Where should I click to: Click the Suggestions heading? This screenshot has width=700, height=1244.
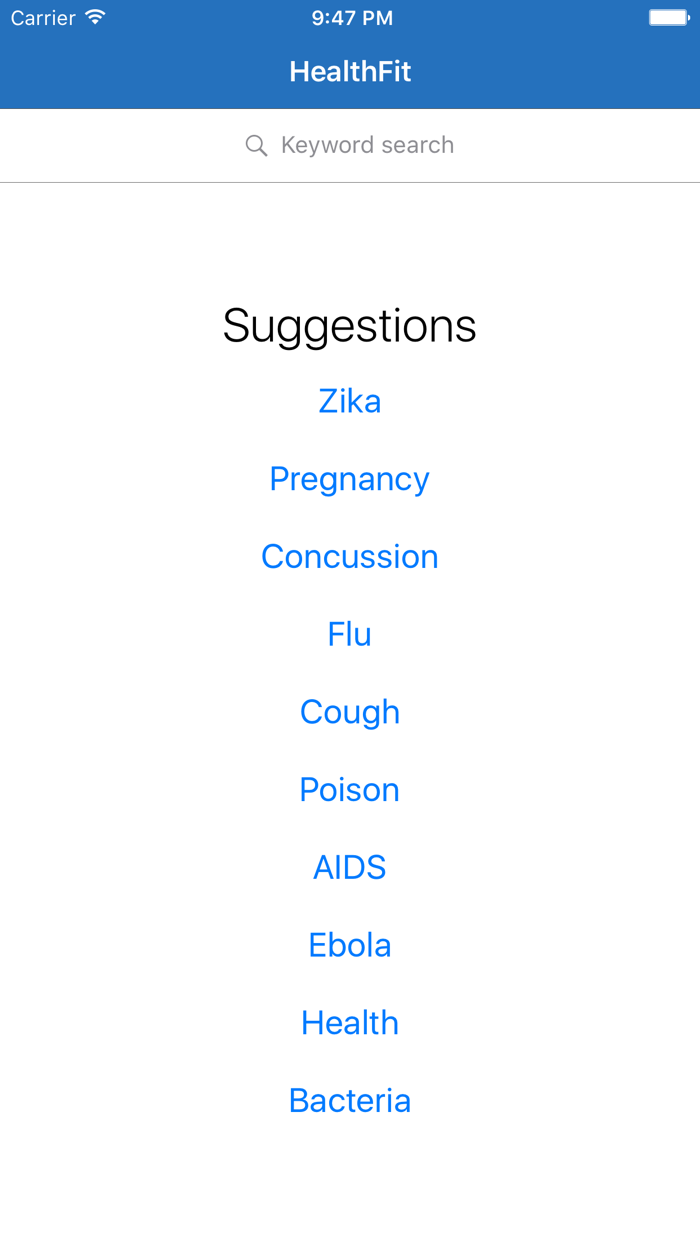pos(350,326)
